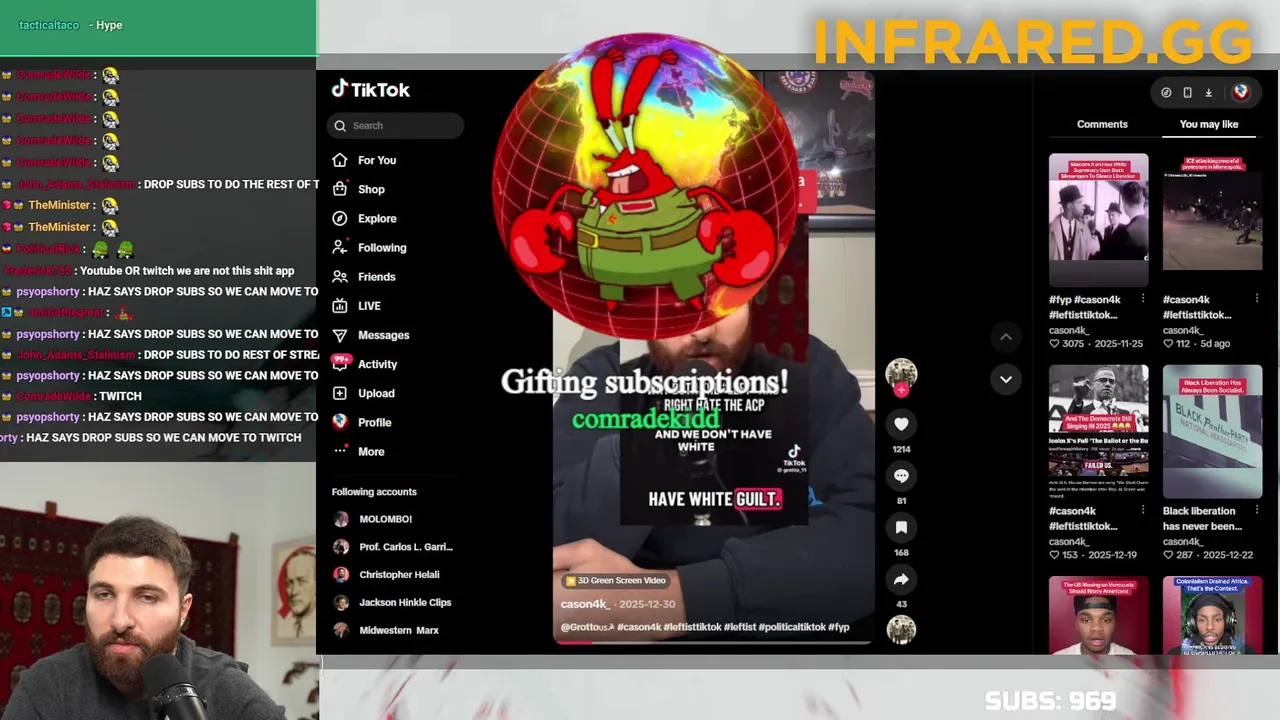
Task: Go to the Explore page
Action: pos(377,218)
